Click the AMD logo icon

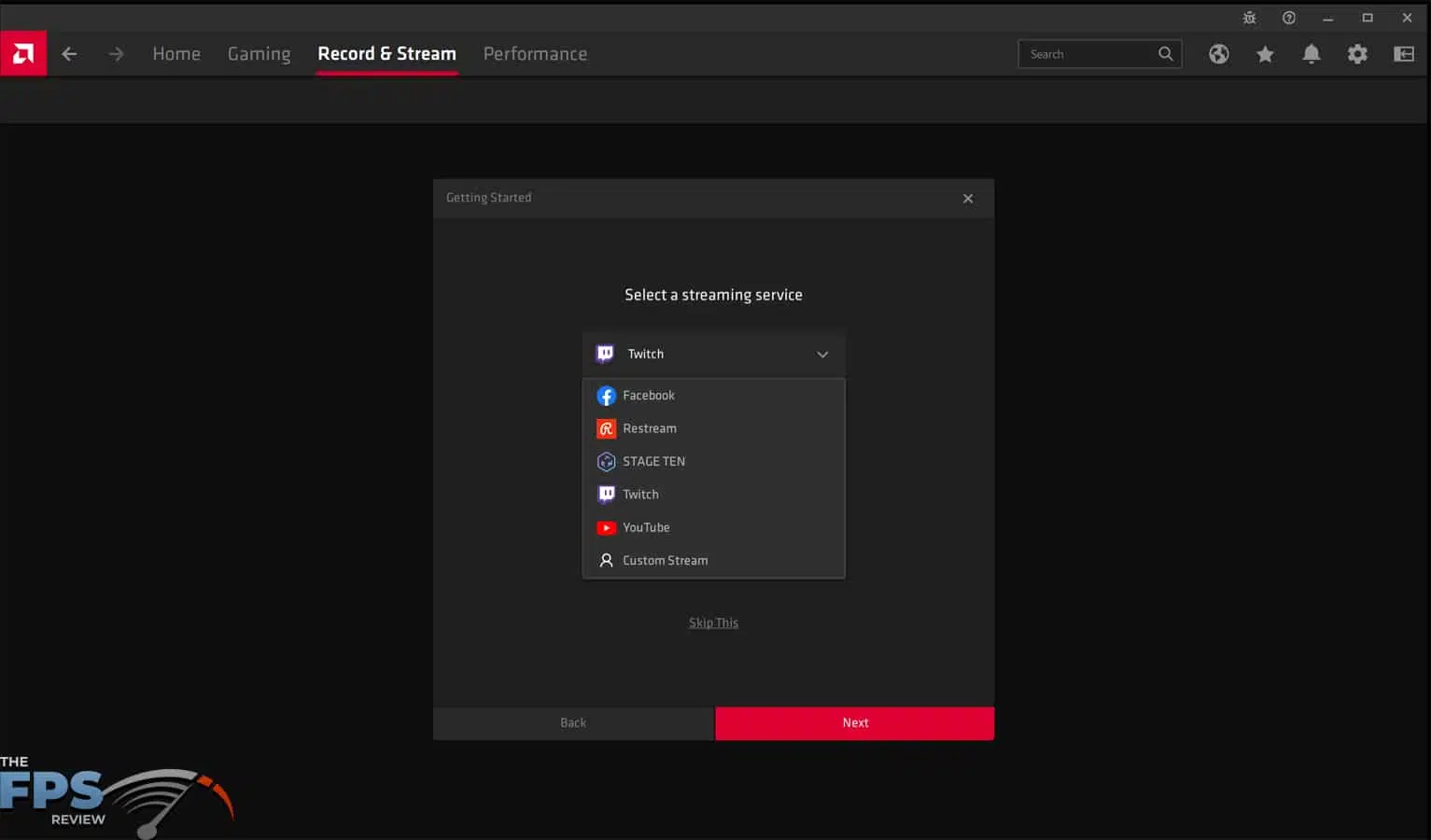[x=23, y=54]
